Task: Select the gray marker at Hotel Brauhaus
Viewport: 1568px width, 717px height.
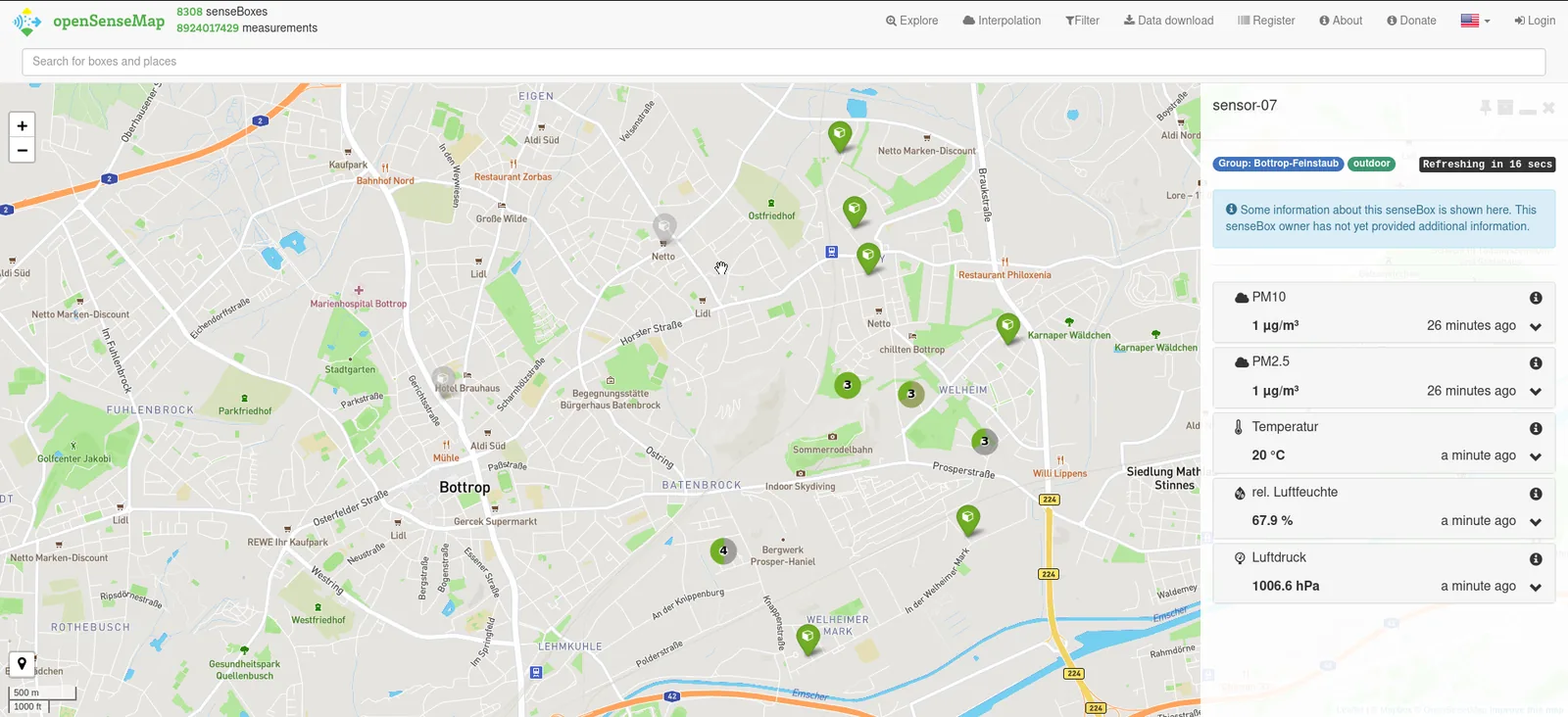Action: point(443,380)
